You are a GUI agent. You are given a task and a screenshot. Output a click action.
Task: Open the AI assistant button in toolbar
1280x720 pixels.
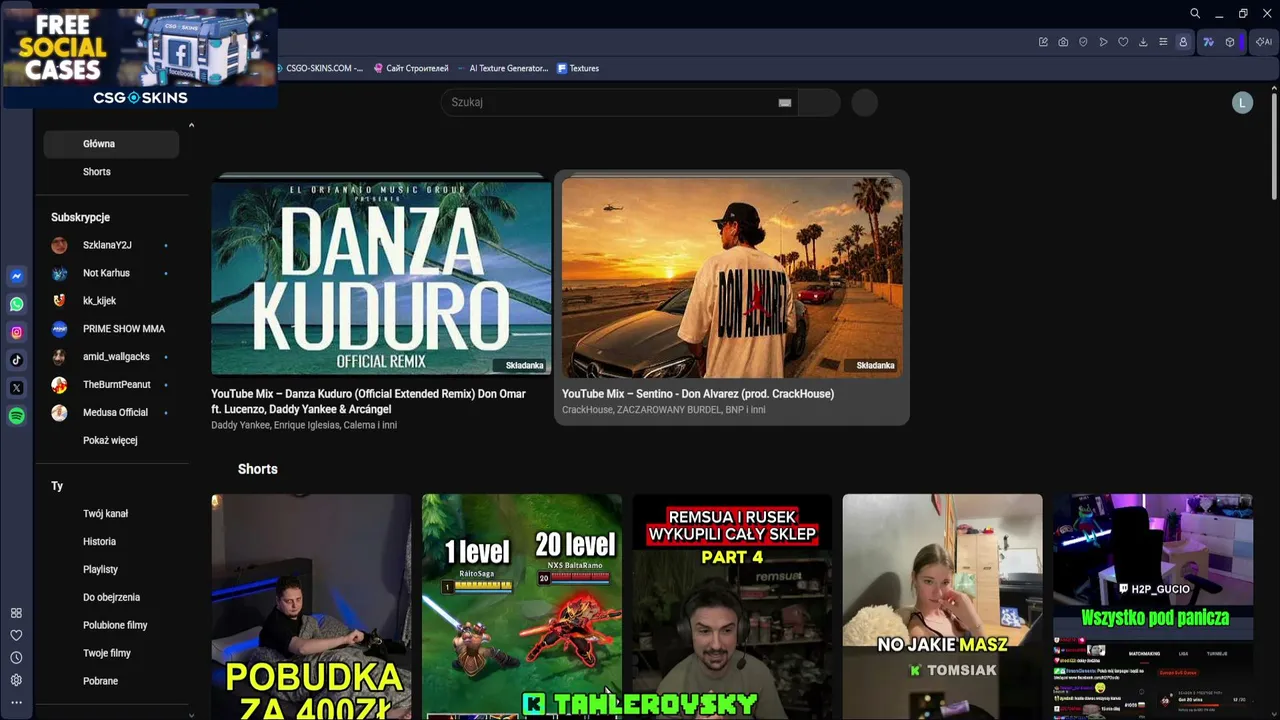point(1264,42)
